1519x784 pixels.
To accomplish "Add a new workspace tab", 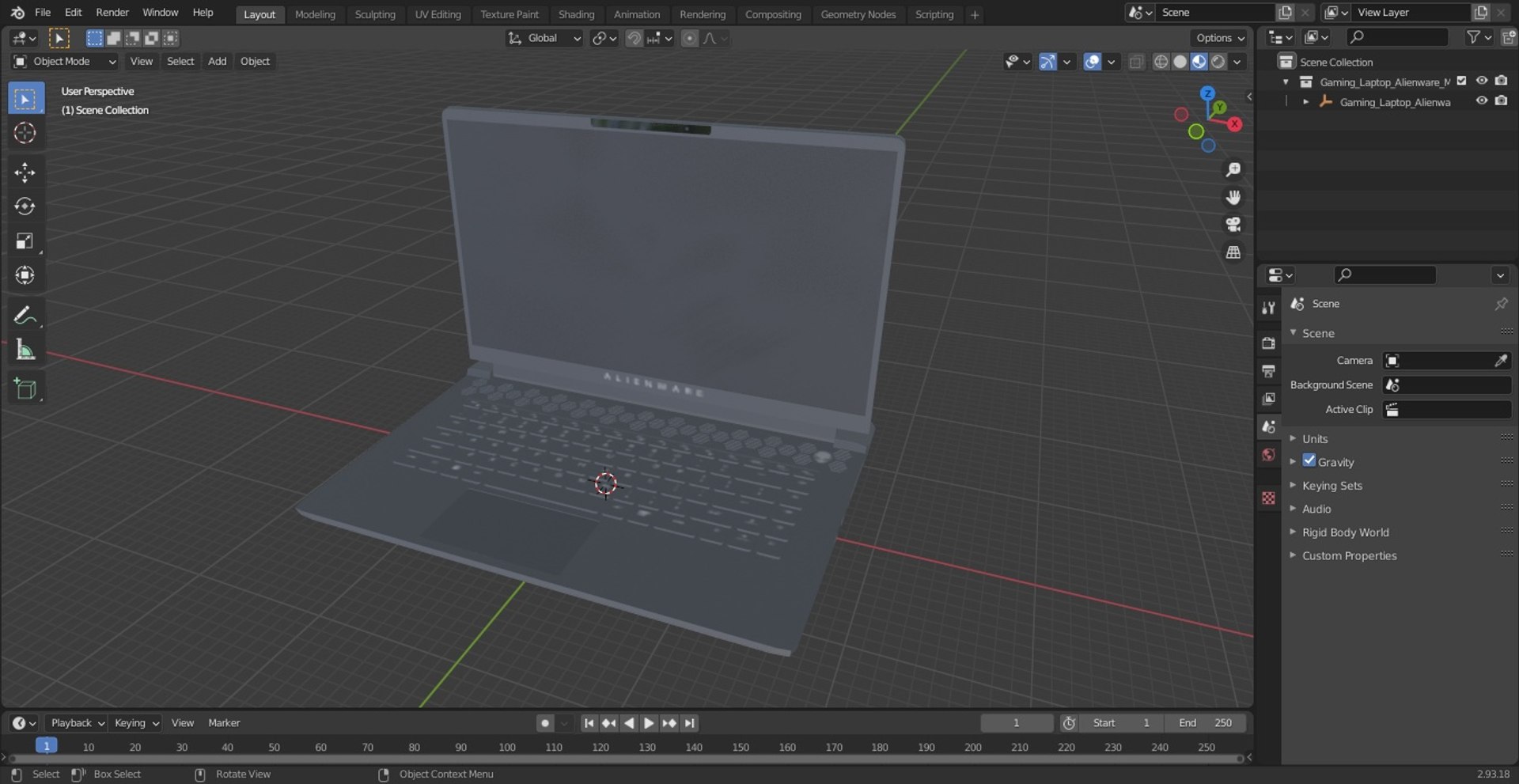I will (x=975, y=14).
